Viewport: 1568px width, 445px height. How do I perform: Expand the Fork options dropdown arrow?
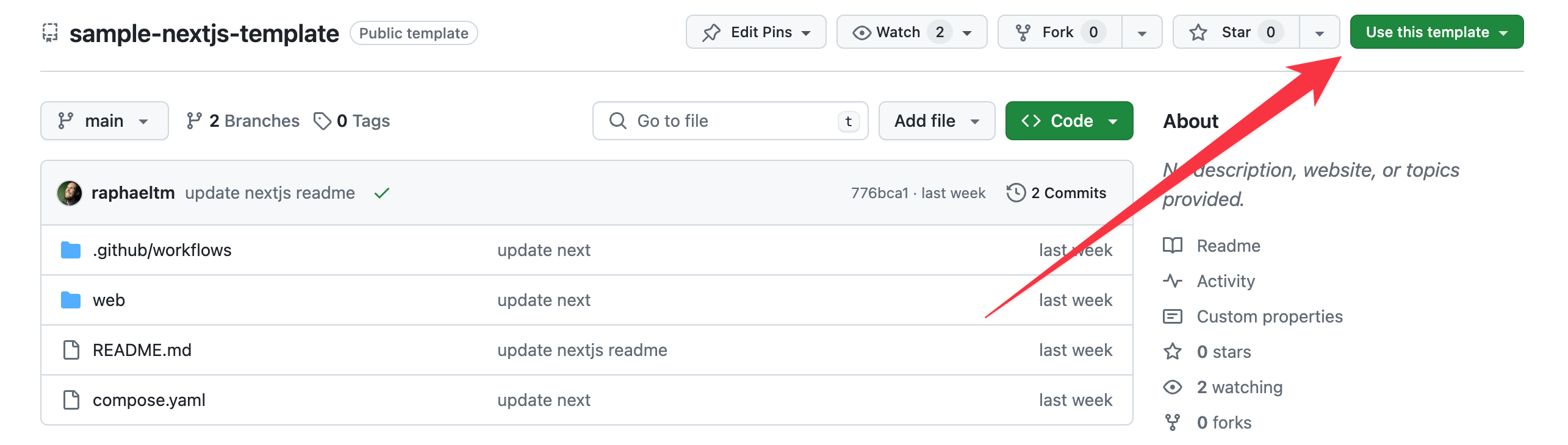[x=1142, y=33]
